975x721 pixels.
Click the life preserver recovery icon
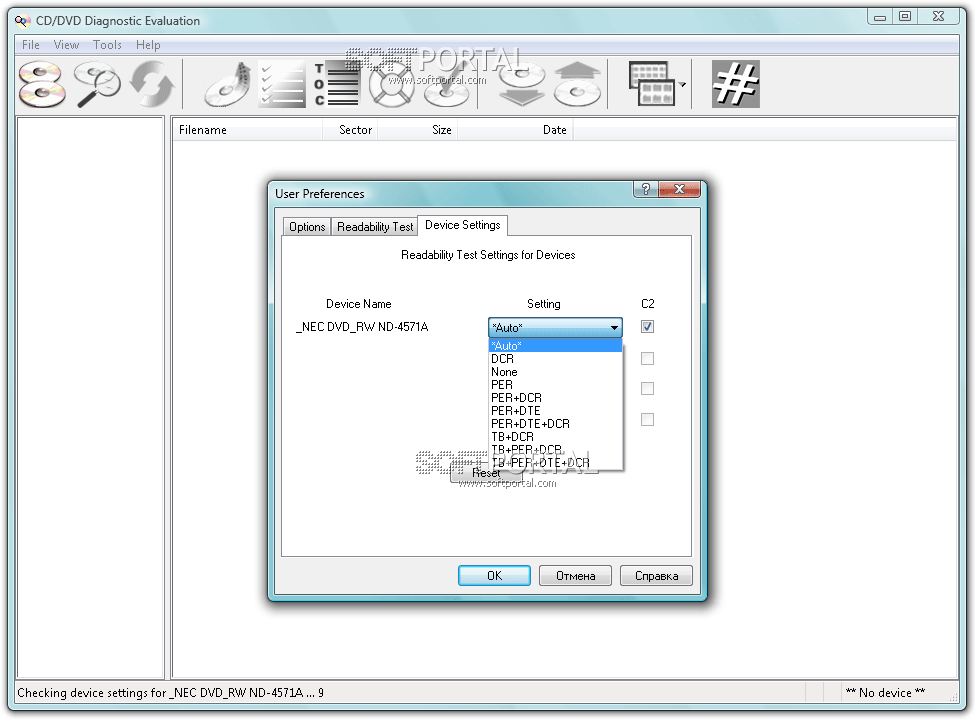(x=391, y=84)
